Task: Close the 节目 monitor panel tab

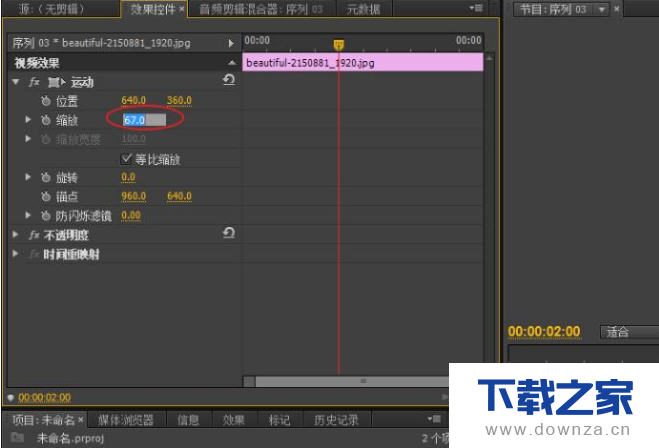Action: [x=617, y=8]
